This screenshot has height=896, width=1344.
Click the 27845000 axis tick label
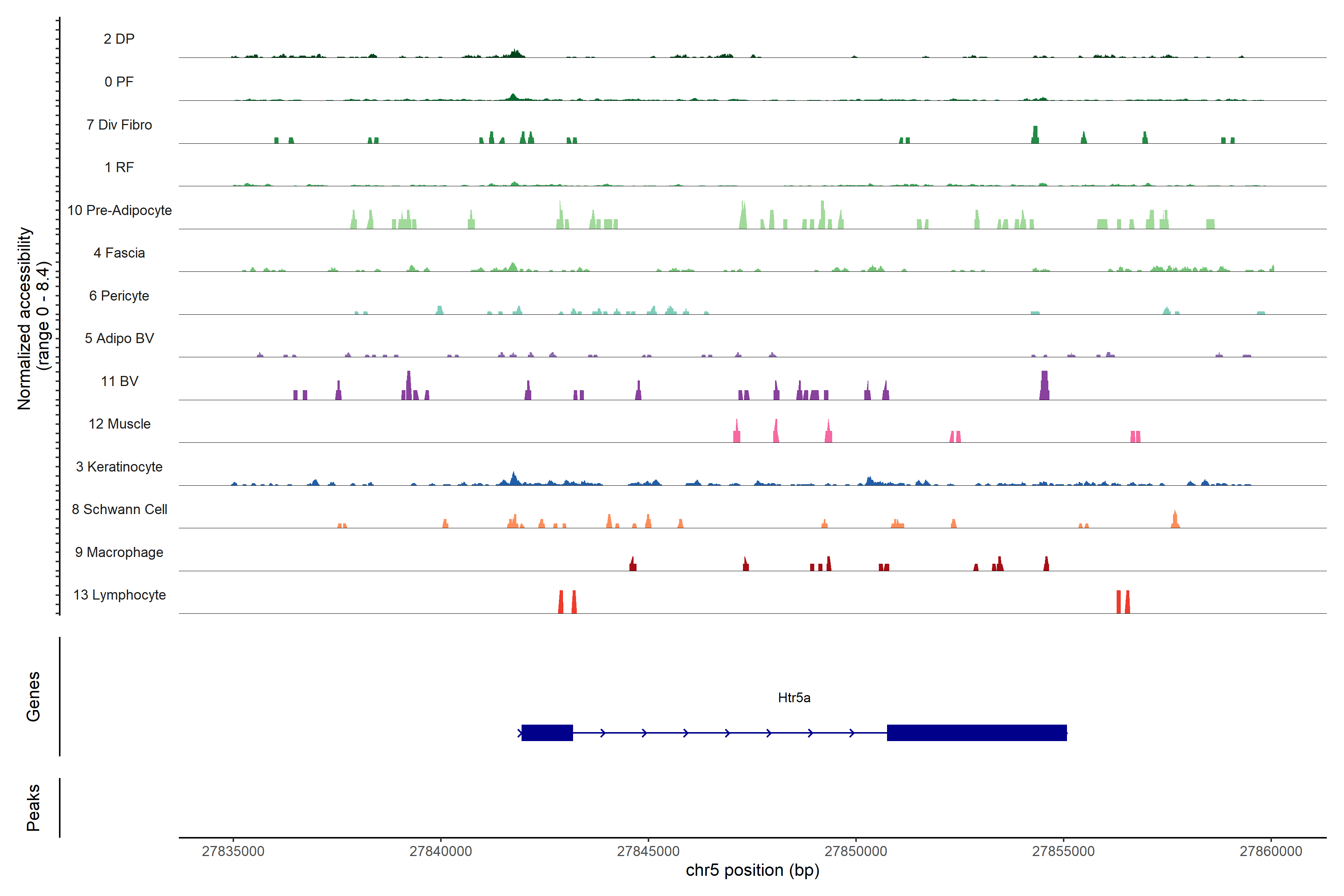(648, 851)
